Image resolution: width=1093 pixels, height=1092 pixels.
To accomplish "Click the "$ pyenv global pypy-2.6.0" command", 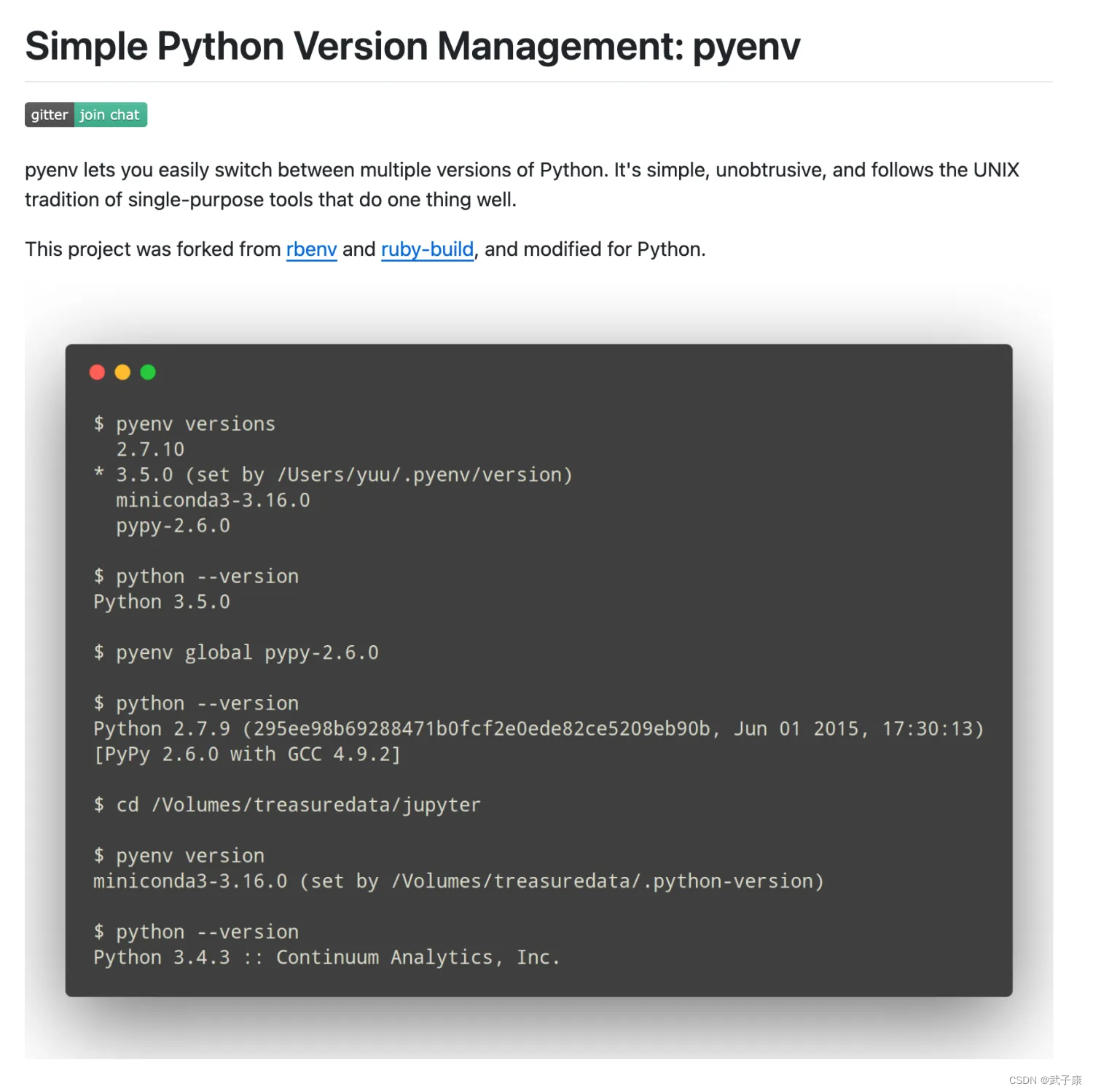I will tap(236, 653).
